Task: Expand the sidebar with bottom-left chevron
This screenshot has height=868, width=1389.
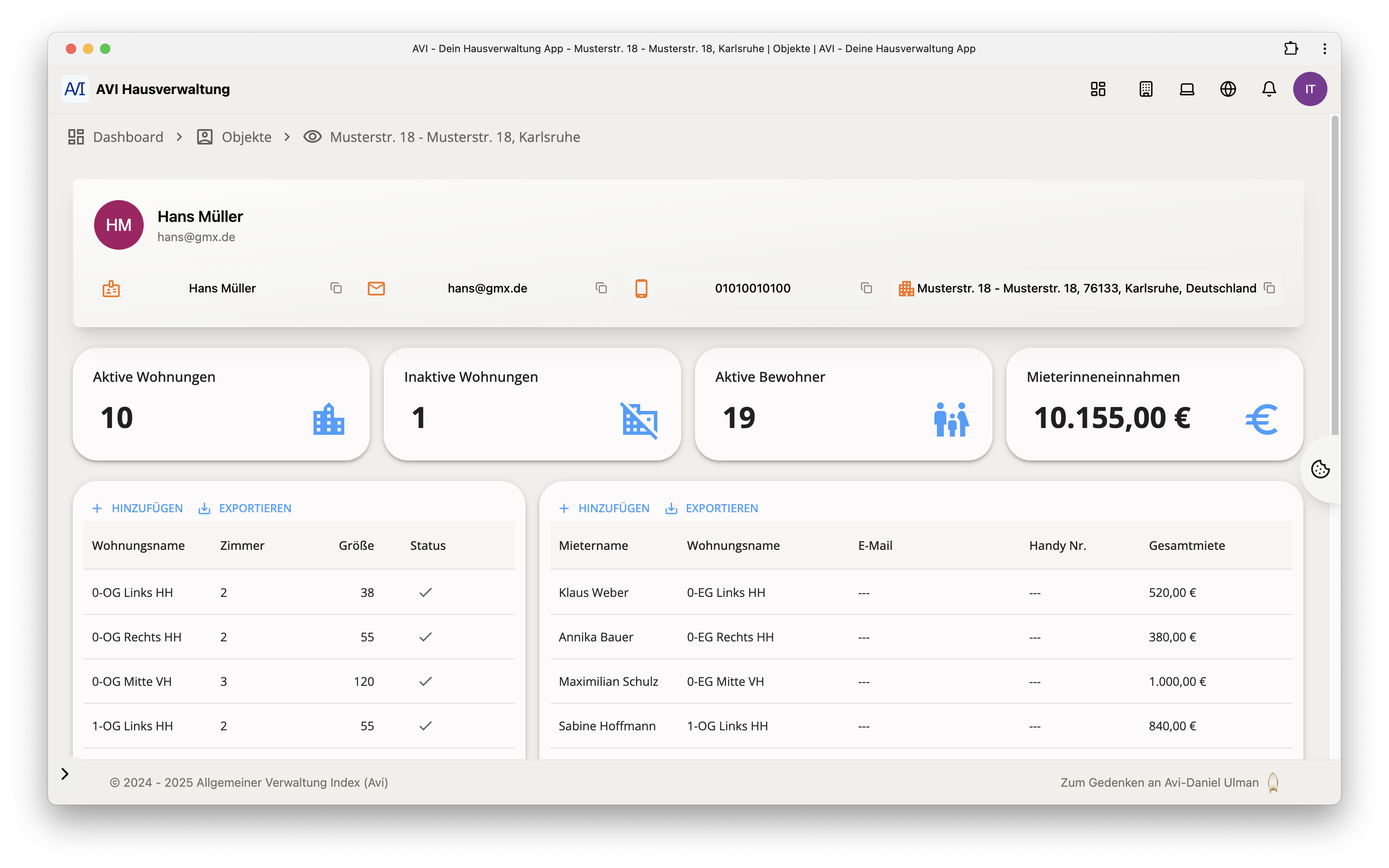Action: point(65,774)
